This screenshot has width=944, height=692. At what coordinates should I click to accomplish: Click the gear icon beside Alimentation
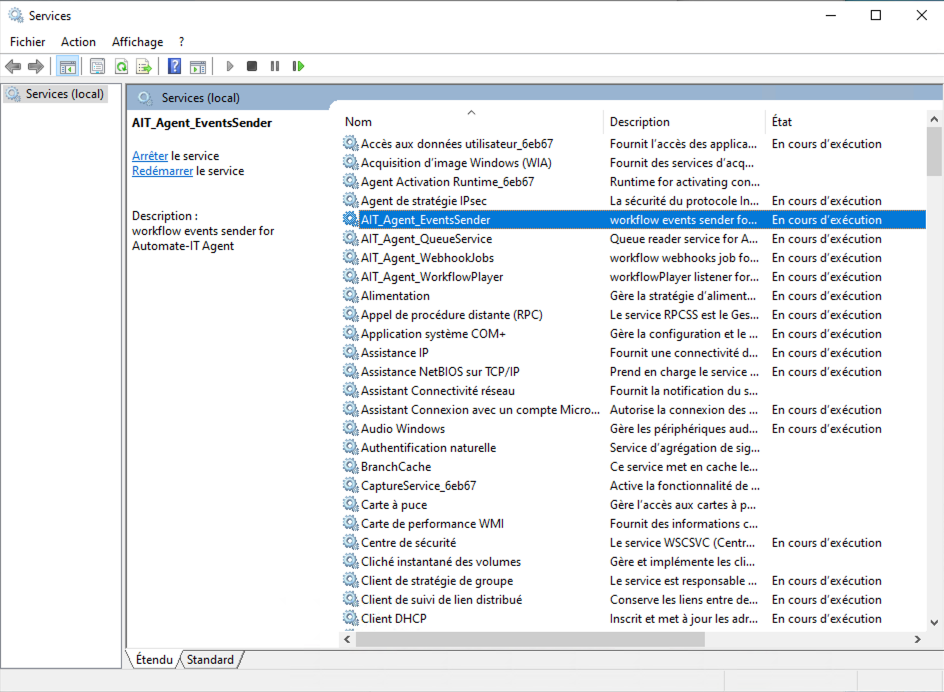click(x=350, y=295)
